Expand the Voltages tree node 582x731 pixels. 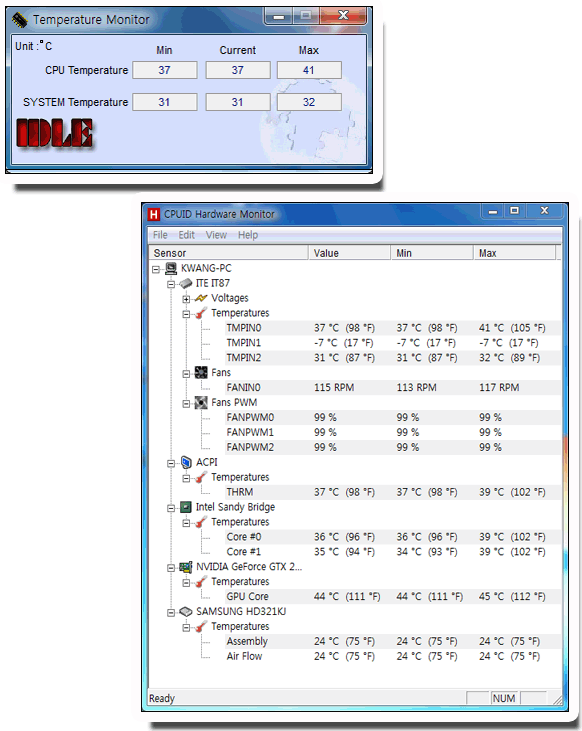[x=186, y=299]
